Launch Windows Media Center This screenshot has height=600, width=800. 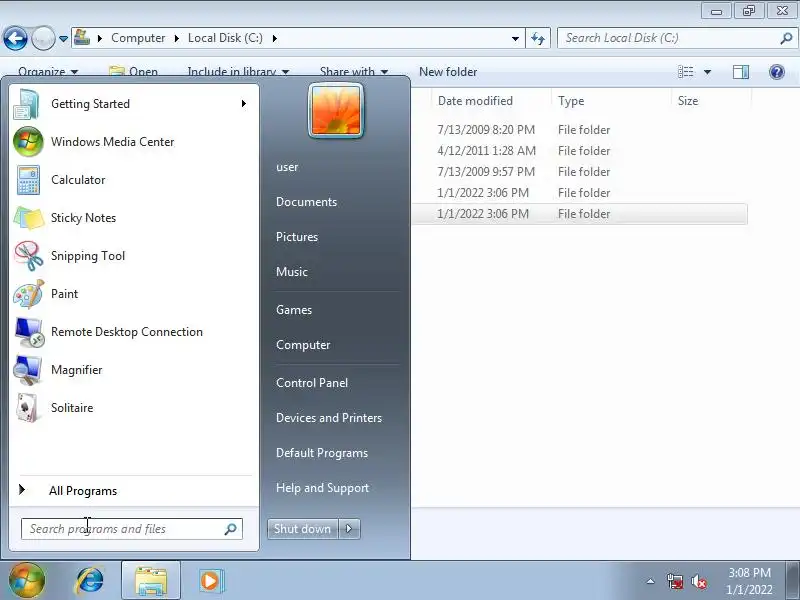(x=134, y=142)
